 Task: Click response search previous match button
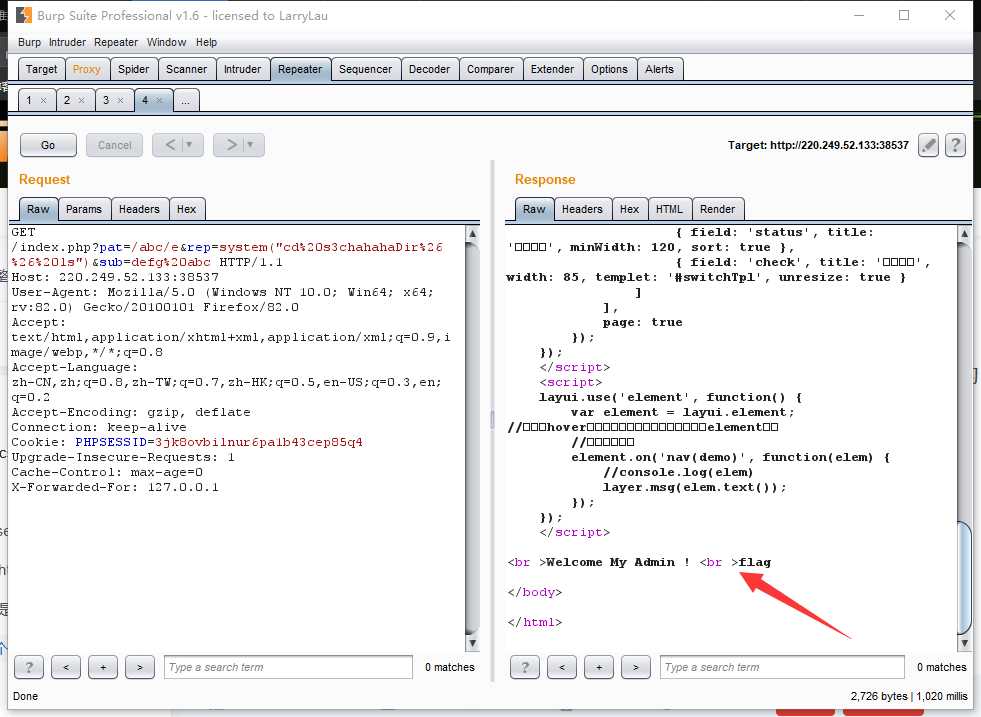click(x=561, y=667)
